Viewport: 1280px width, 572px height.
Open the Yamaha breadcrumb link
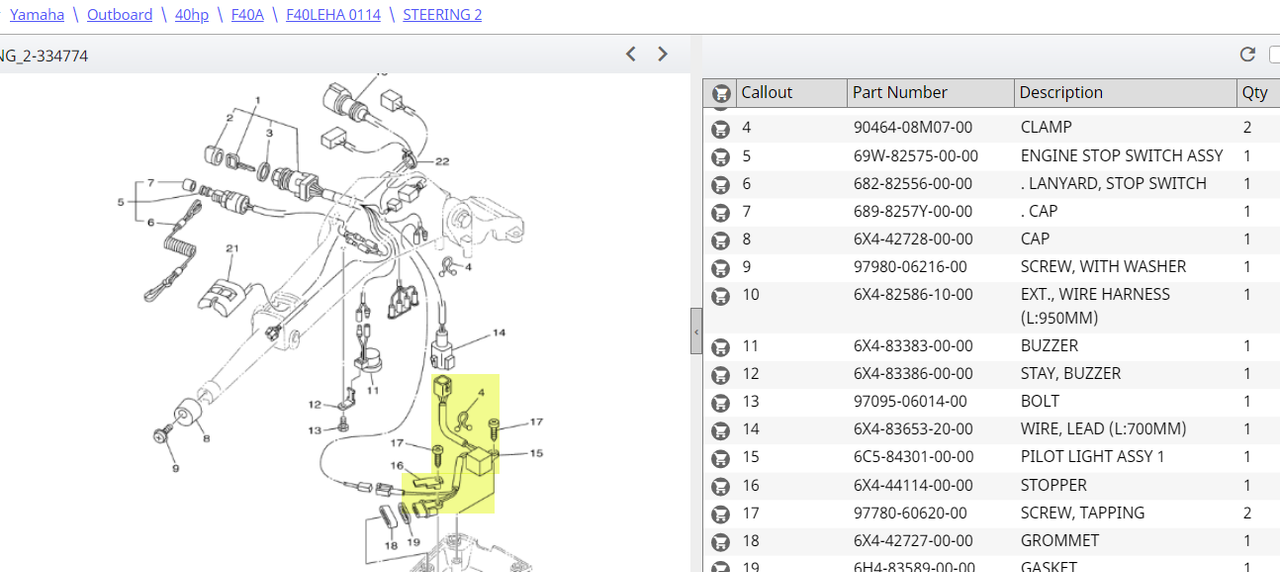pos(37,15)
